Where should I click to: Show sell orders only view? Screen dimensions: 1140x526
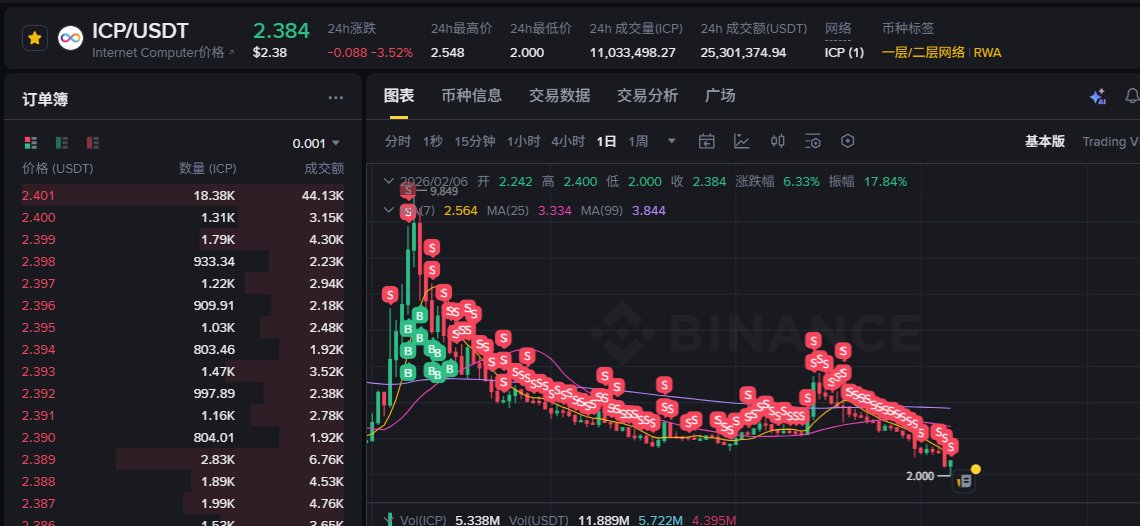pyautogui.click(x=93, y=143)
